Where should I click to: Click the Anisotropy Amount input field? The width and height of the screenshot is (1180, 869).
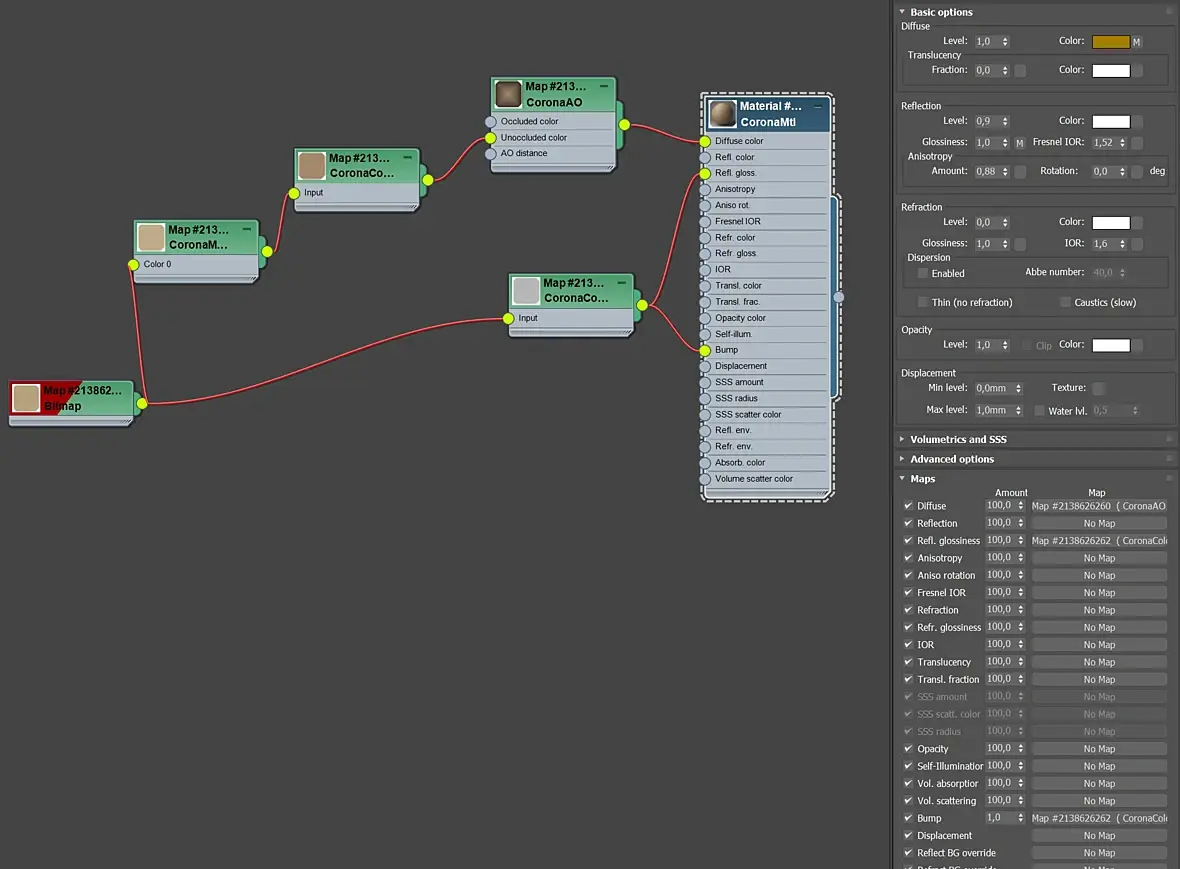click(987, 172)
